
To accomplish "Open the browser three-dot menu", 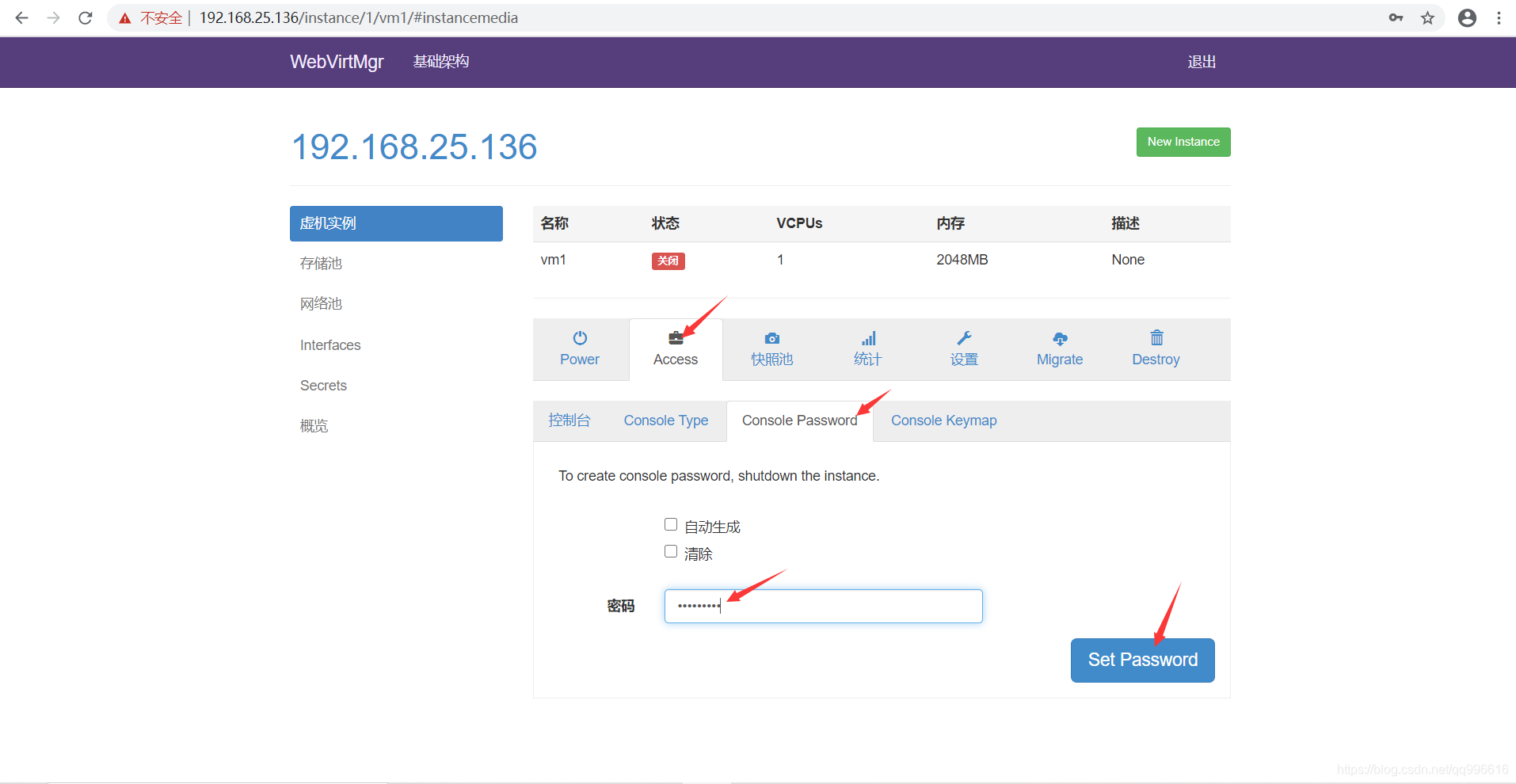I will (1499, 17).
